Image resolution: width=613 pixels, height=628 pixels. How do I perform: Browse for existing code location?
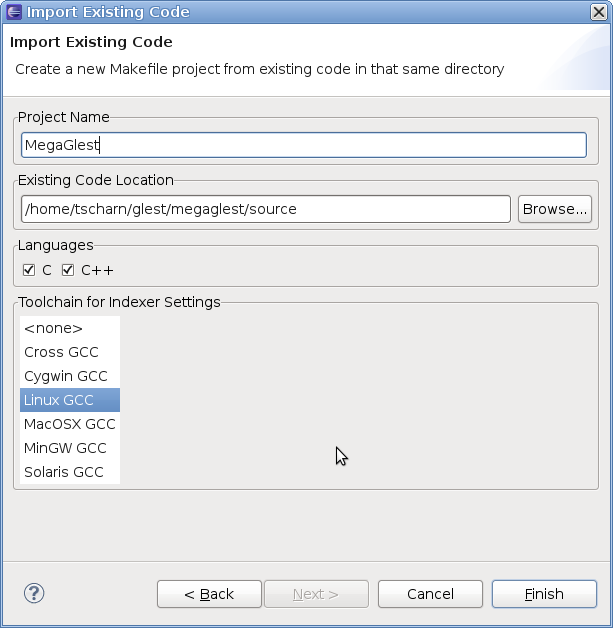tap(555, 209)
